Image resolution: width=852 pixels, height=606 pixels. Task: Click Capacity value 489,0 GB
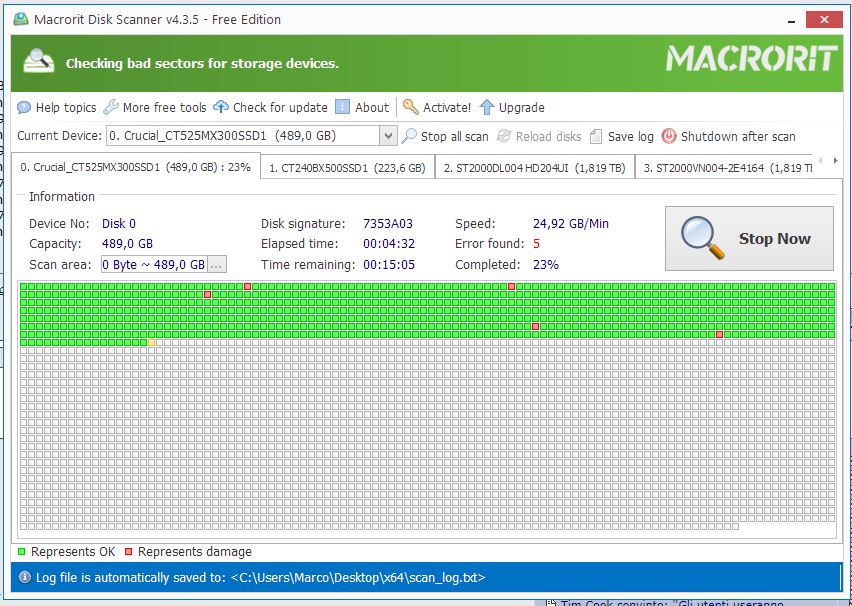(x=128, y=243)
